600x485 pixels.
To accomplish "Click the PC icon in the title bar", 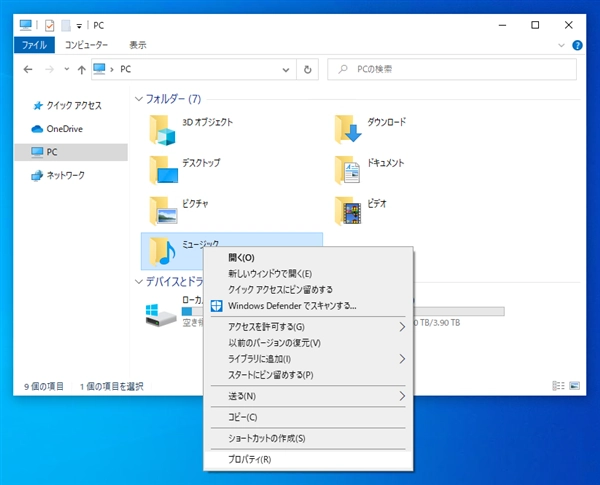I will click(26, 25).
